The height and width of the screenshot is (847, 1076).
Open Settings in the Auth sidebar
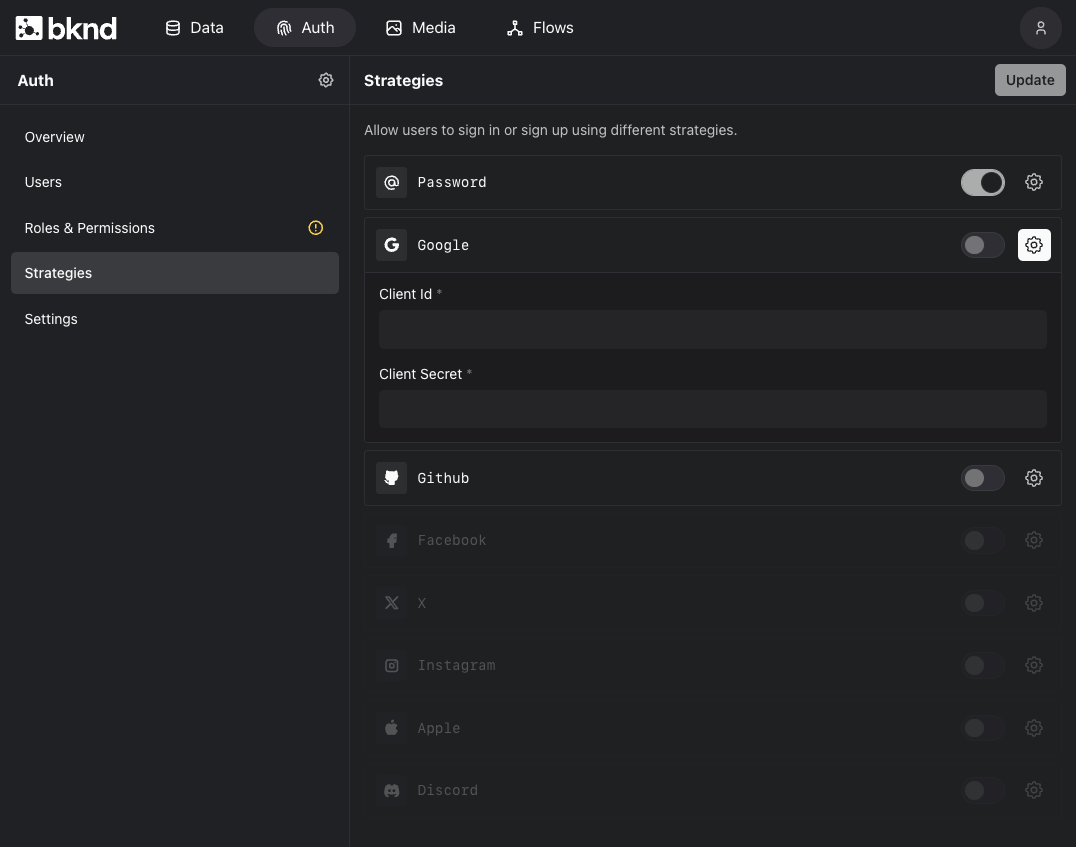[x=175, y=319]
